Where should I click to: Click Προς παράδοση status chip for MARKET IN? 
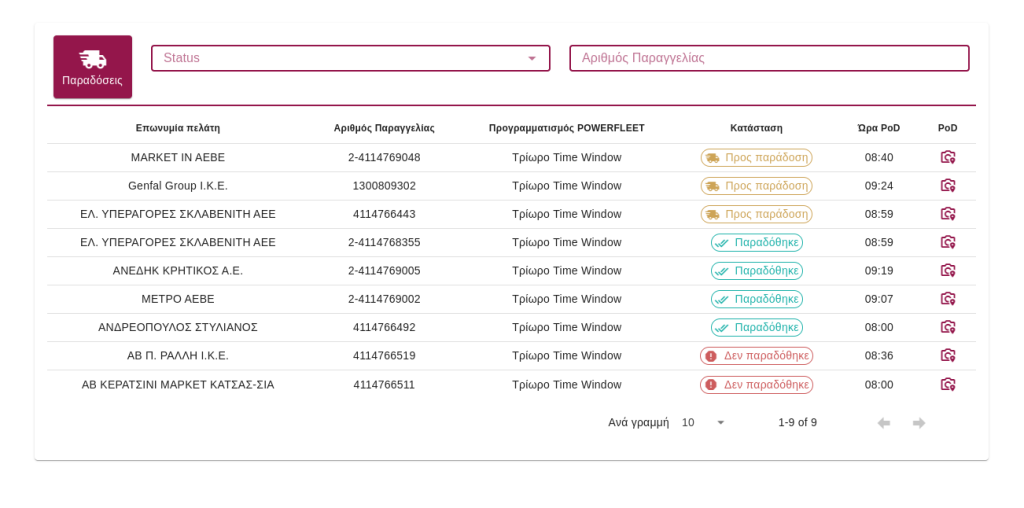coord(756,157)
